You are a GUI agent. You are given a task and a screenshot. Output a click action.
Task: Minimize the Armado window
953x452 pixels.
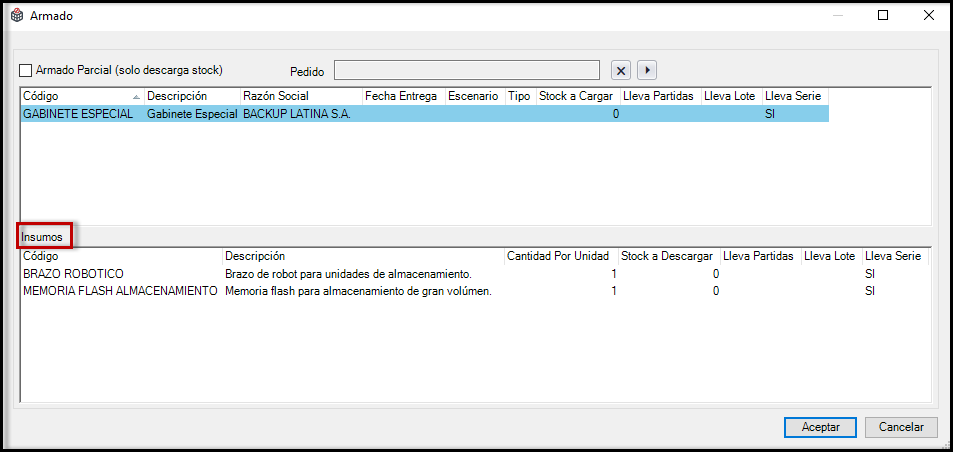pos(839,16)
